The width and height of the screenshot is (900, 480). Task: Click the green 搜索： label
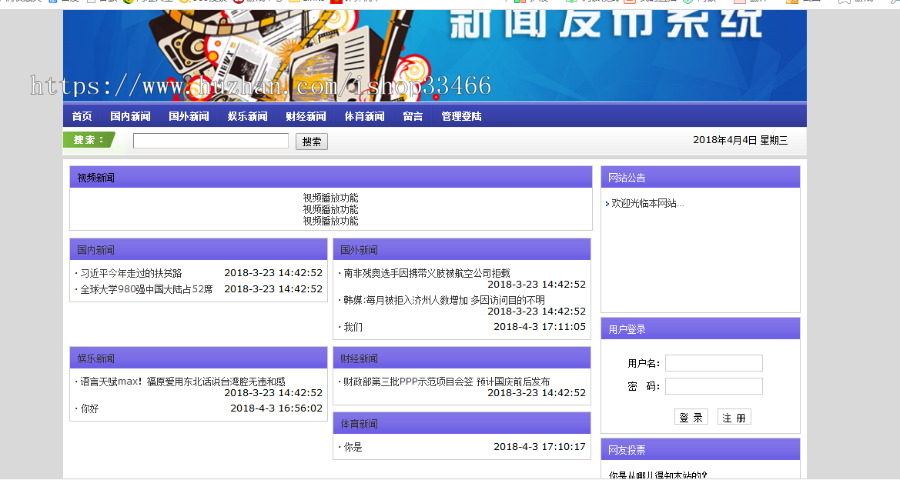coord(89,140)
